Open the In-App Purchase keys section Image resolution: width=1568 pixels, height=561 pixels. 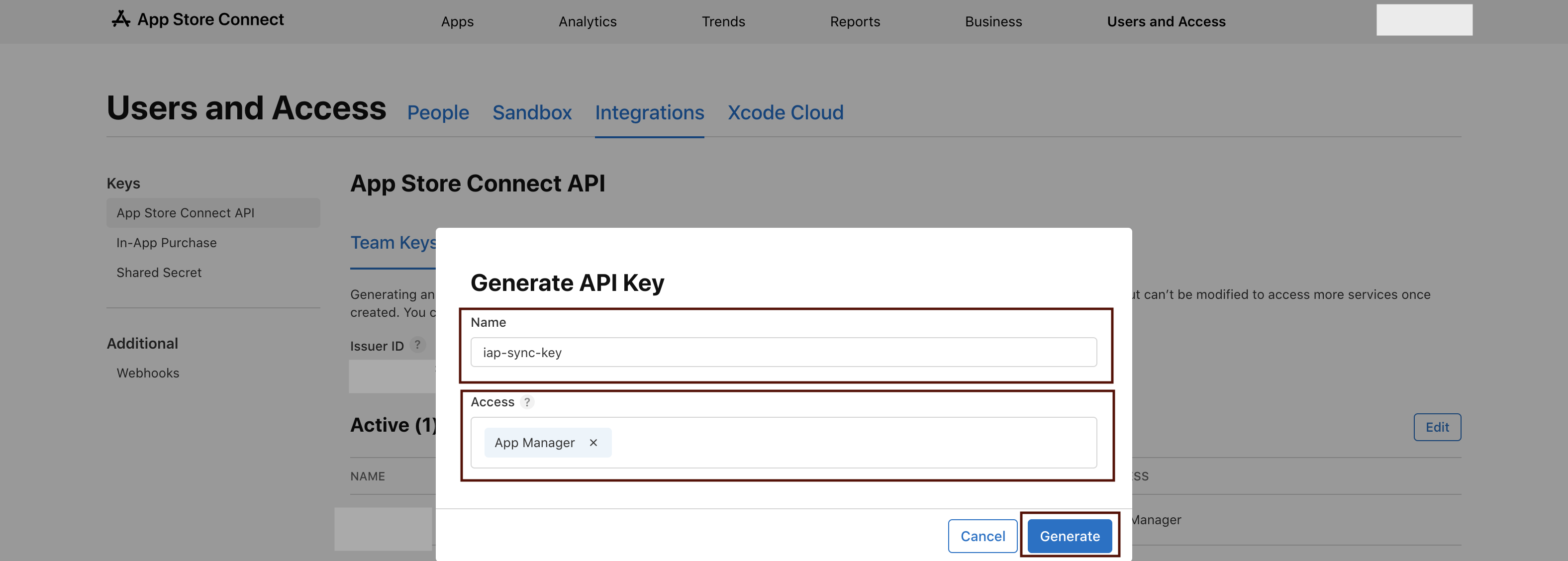[166, 242]
